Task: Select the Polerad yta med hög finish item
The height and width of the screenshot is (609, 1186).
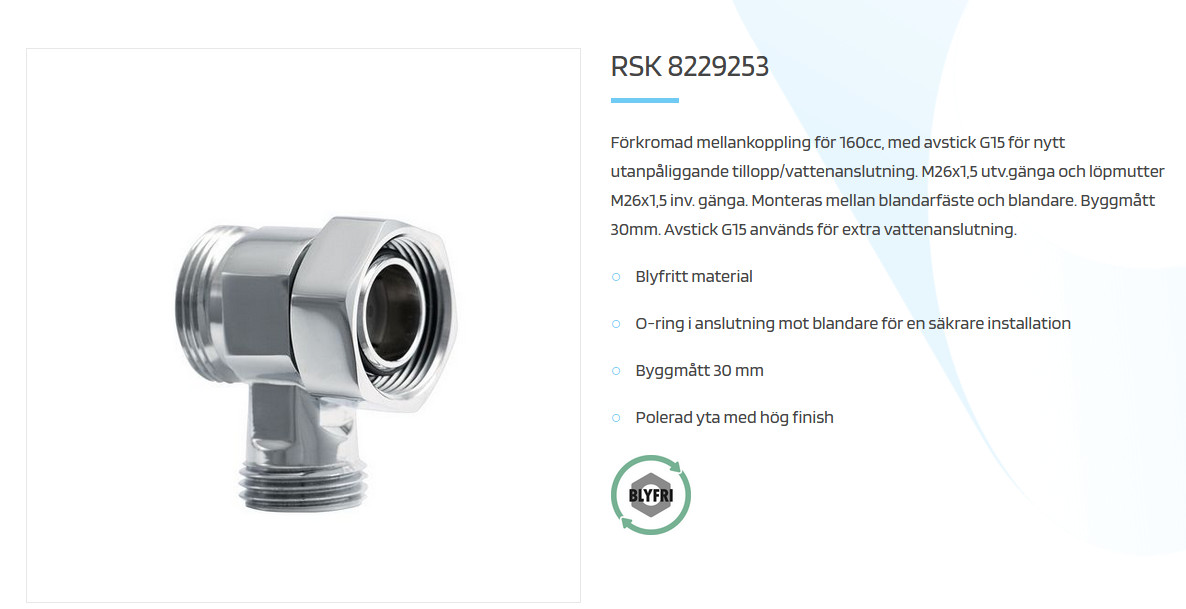Action: pos(734,418)
